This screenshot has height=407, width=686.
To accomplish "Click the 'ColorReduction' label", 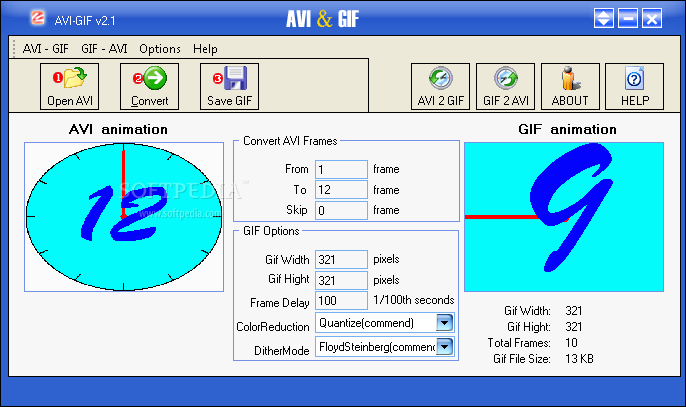I will (273, 327).
